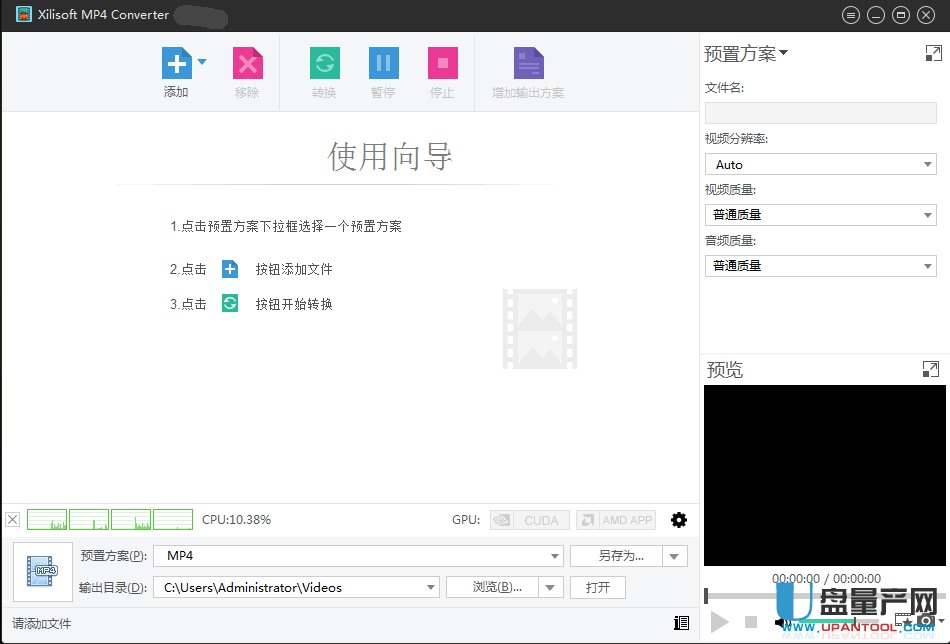Select the 移除 (Remove) toolbar icon

coord(246,62)
